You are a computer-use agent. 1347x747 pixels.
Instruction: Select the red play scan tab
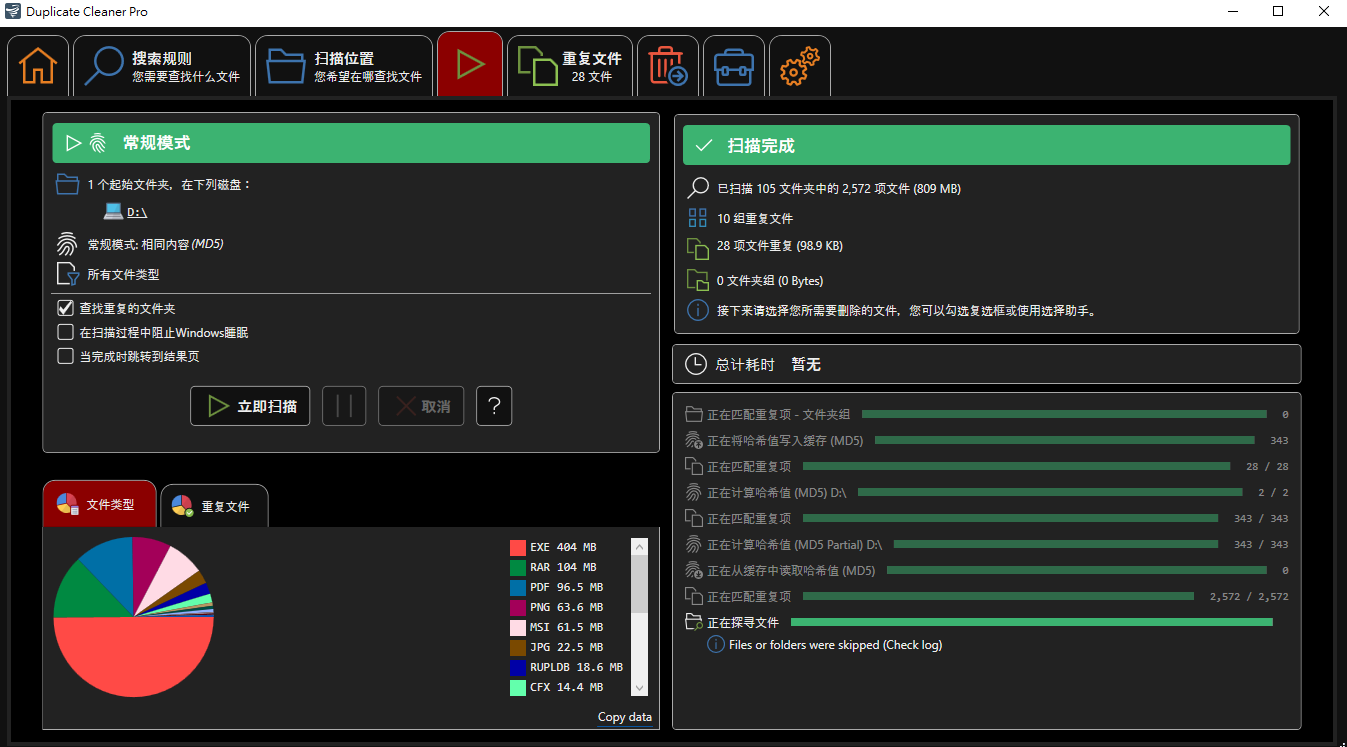click(470, 65)
